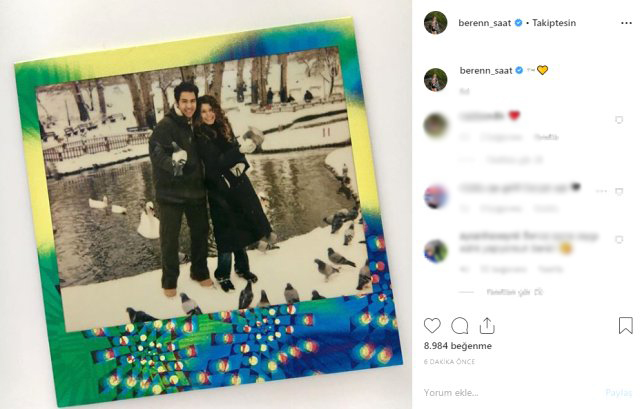Click the berenn_saat username in header

click(484, 23)
